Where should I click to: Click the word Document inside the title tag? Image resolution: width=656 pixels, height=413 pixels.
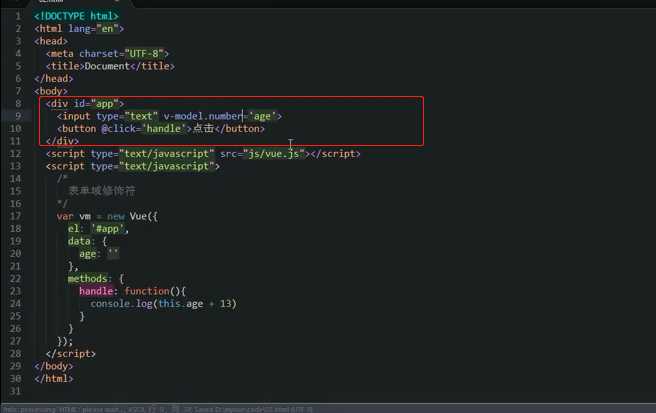(x=107, y=66)
